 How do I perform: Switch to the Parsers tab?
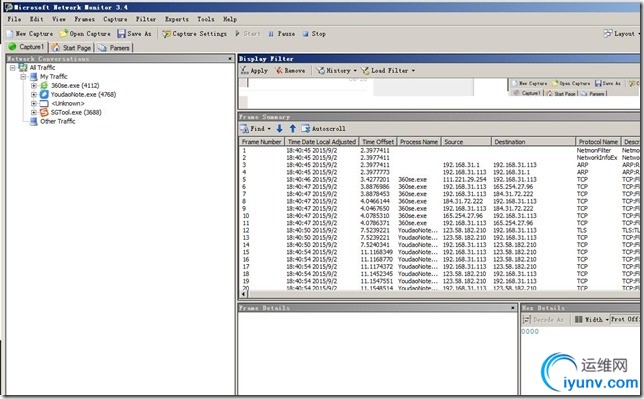point(114,48)
